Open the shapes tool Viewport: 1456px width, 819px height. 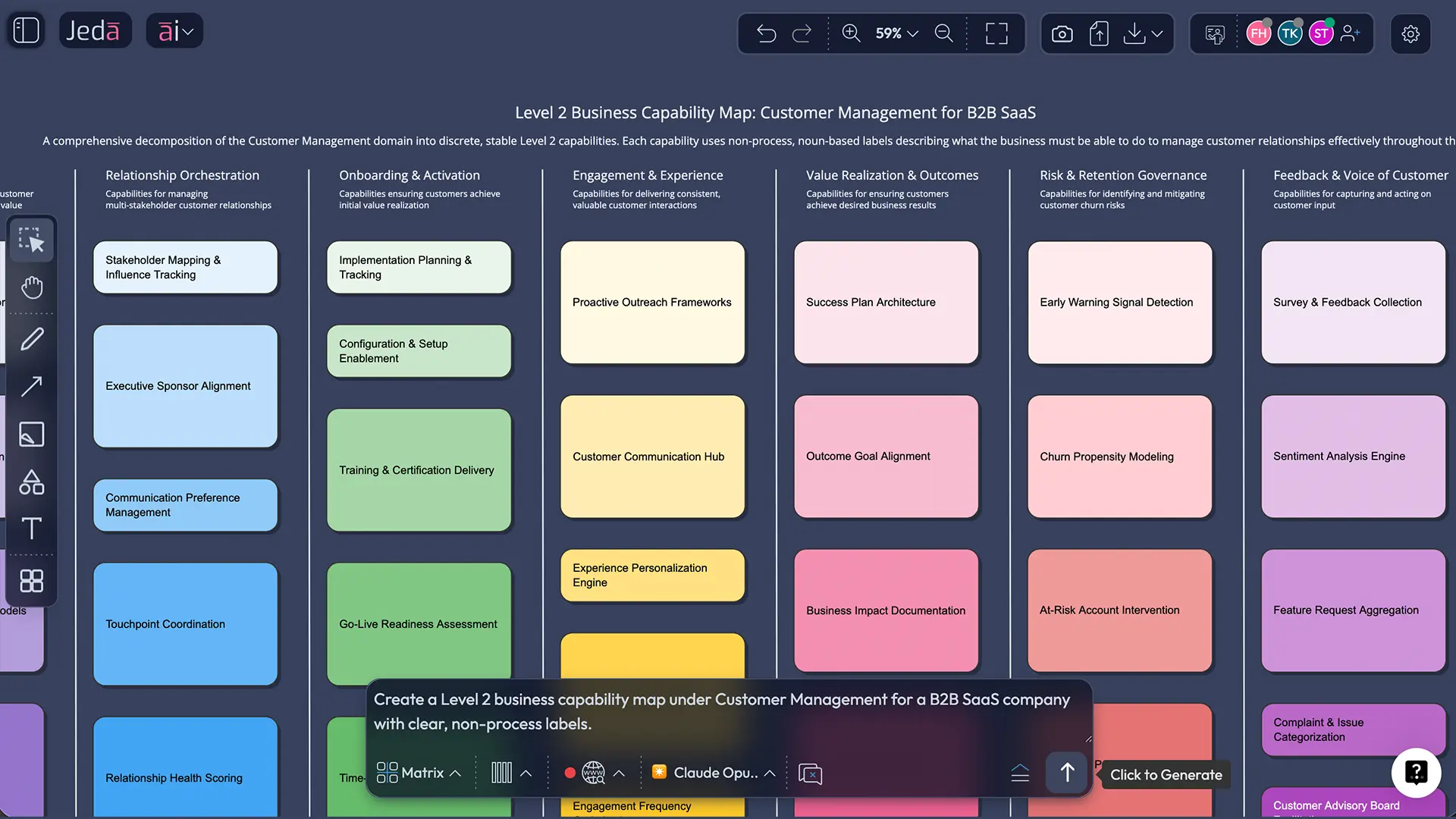point(32,482)
